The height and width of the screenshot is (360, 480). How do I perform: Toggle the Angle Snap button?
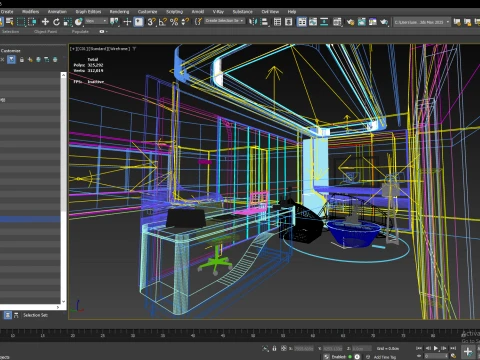[x=163, y=22]
